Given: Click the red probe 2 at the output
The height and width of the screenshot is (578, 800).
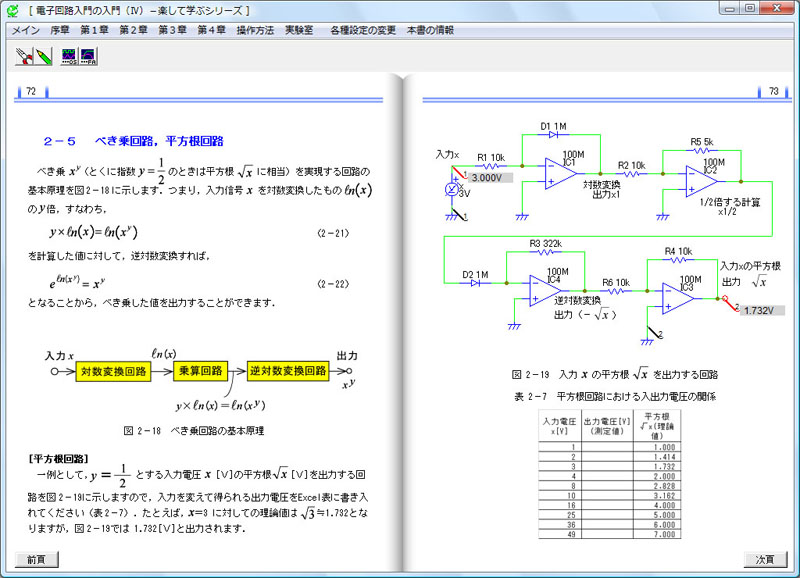Looking at the screenshot, I should [731, 304].
